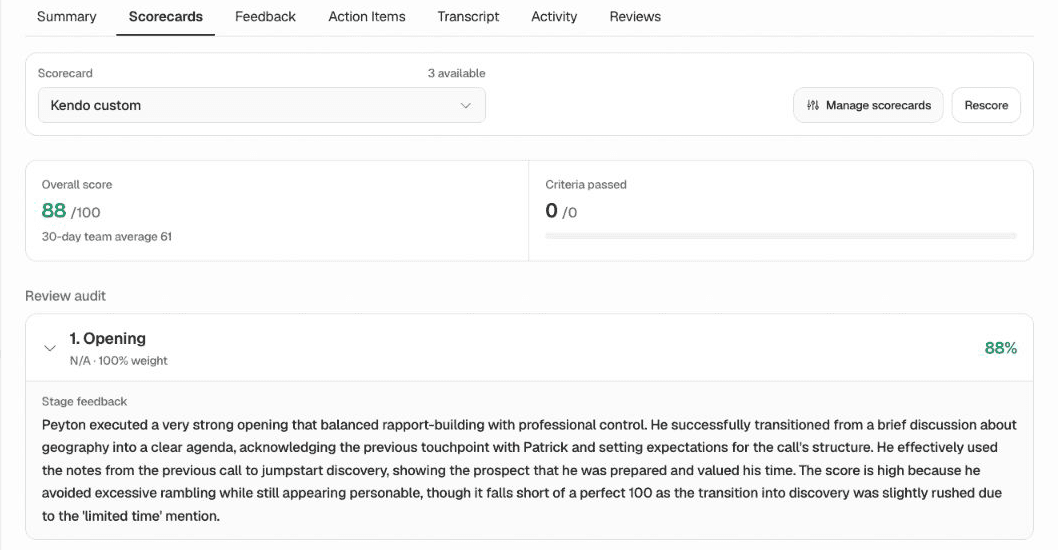Open the Feedback tab
This screenshot has height=550, width=1058.
[265, 17]
